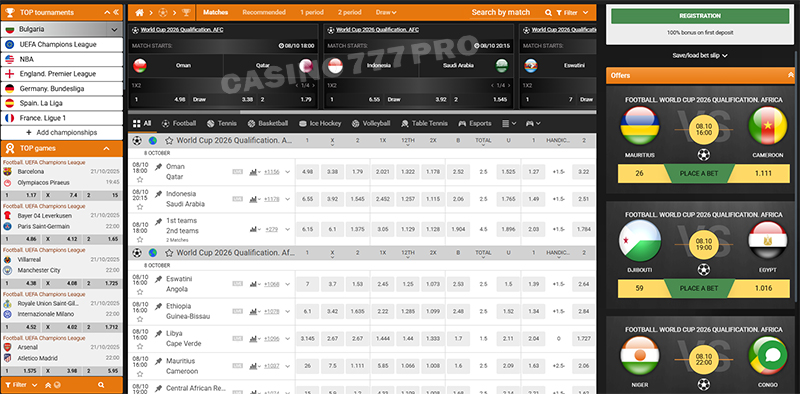
Task: Favorite the Oman vs Qatar match star
Action: point(140,180)
